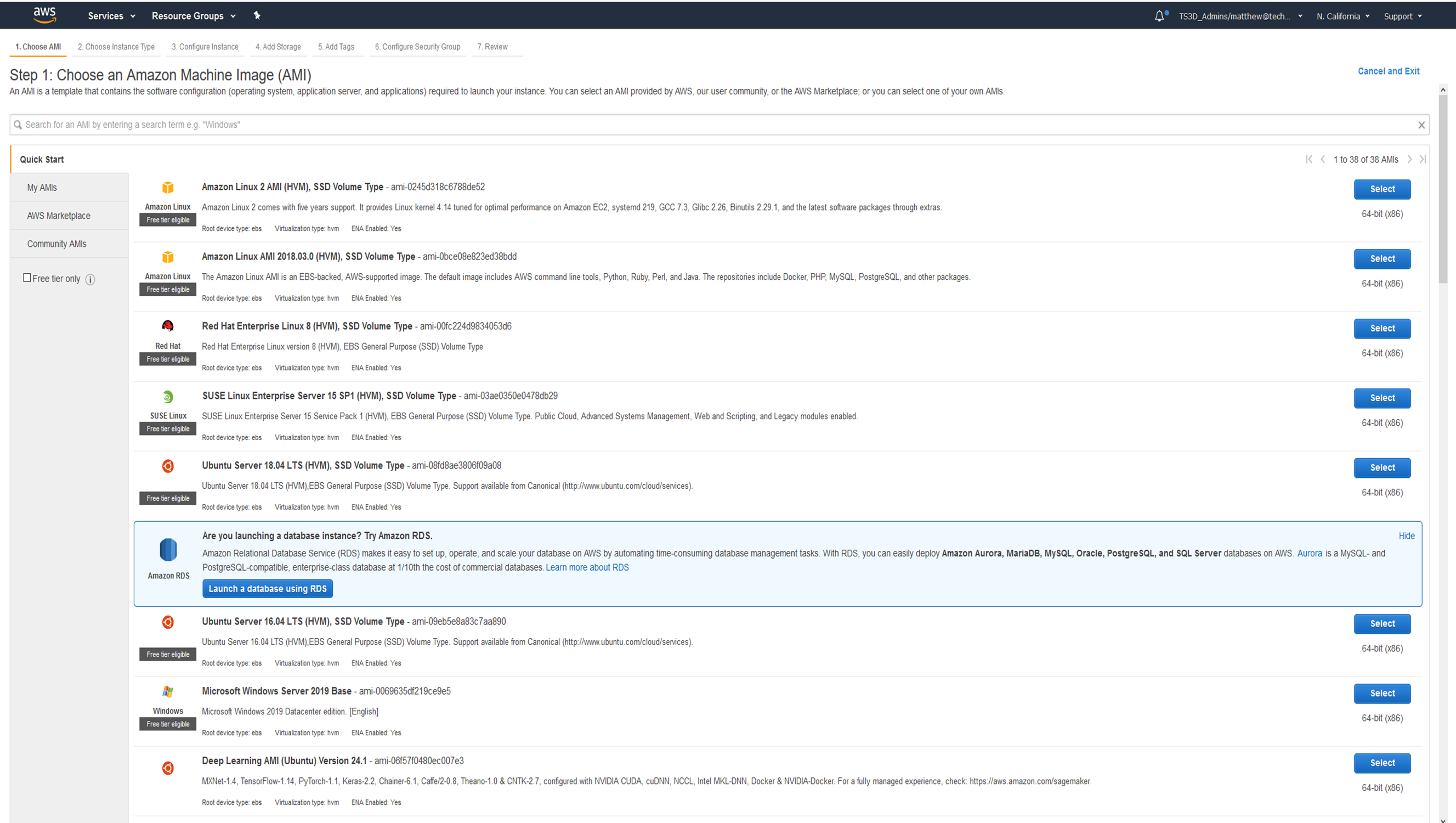1456x823 pixels.
Task: Click the magnifying glass in the search bar
Action: click(x=18, y=125)
